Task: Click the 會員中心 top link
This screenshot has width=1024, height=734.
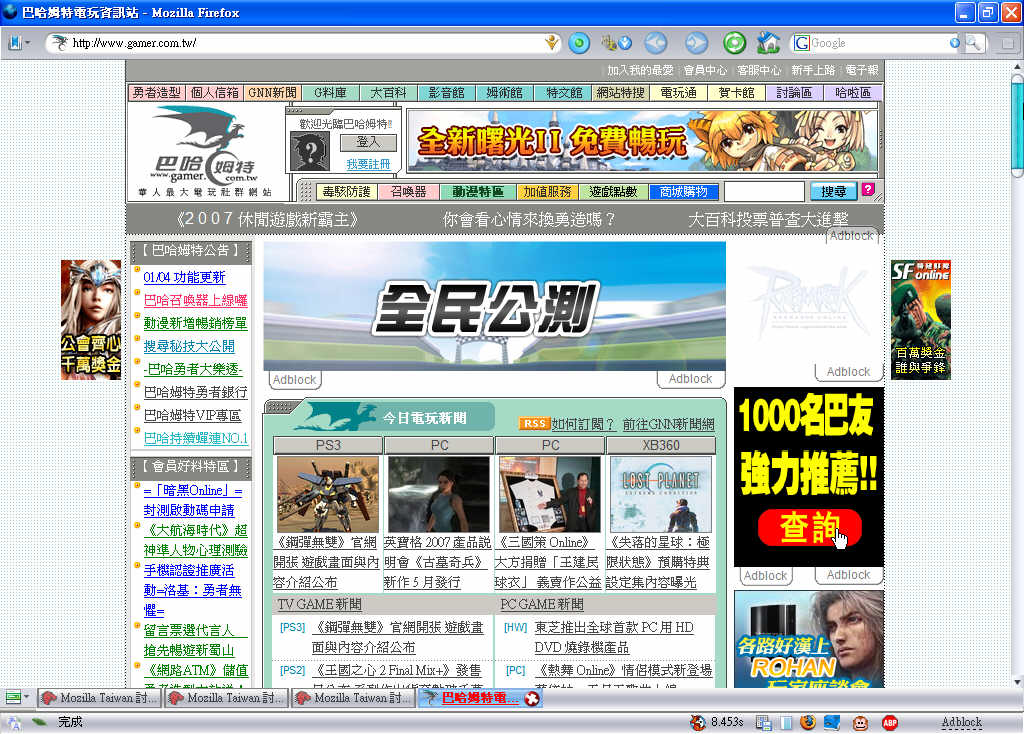Action: pos(705,70)
